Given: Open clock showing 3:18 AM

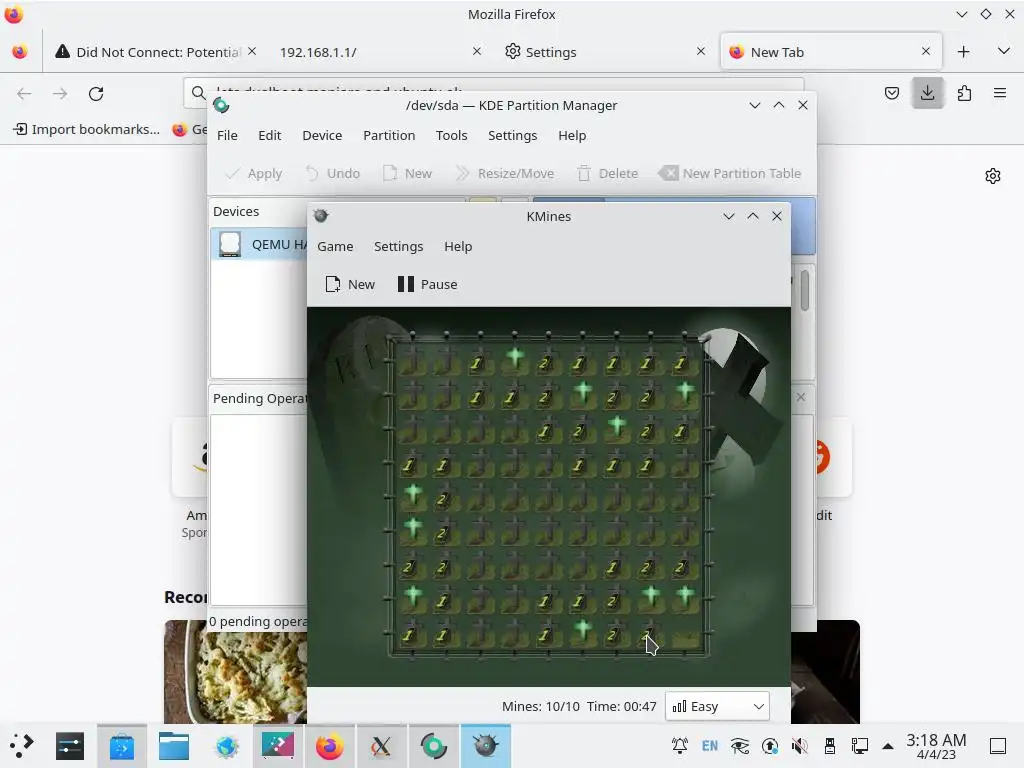Looking at the screenshot, I should coord(936,746).
